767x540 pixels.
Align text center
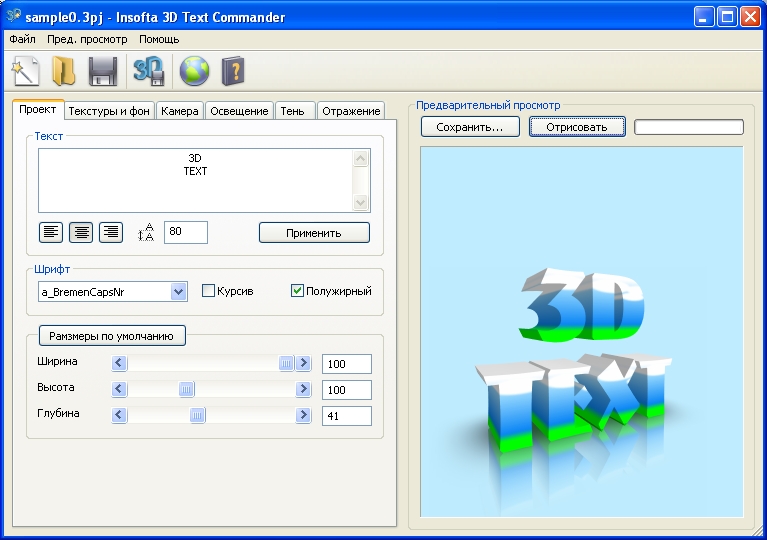pos(81,232)
